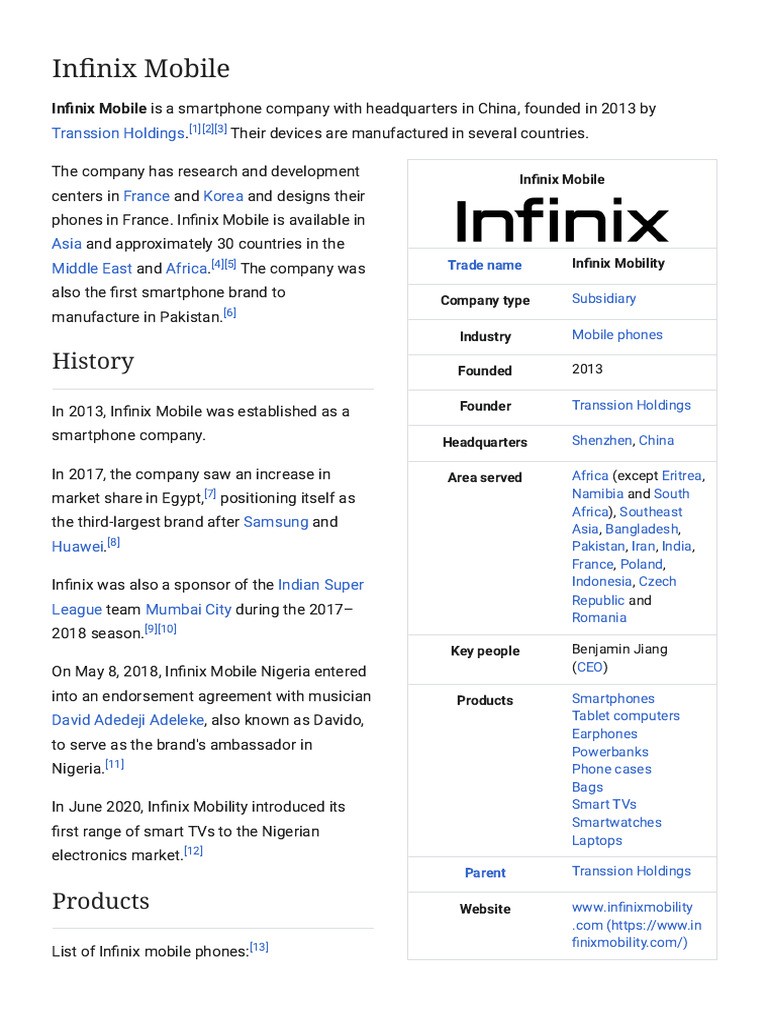Viewport: 768px width, 1024px height.
Task: Open the Pakistan link in the infobox
Action: (598, 546)
